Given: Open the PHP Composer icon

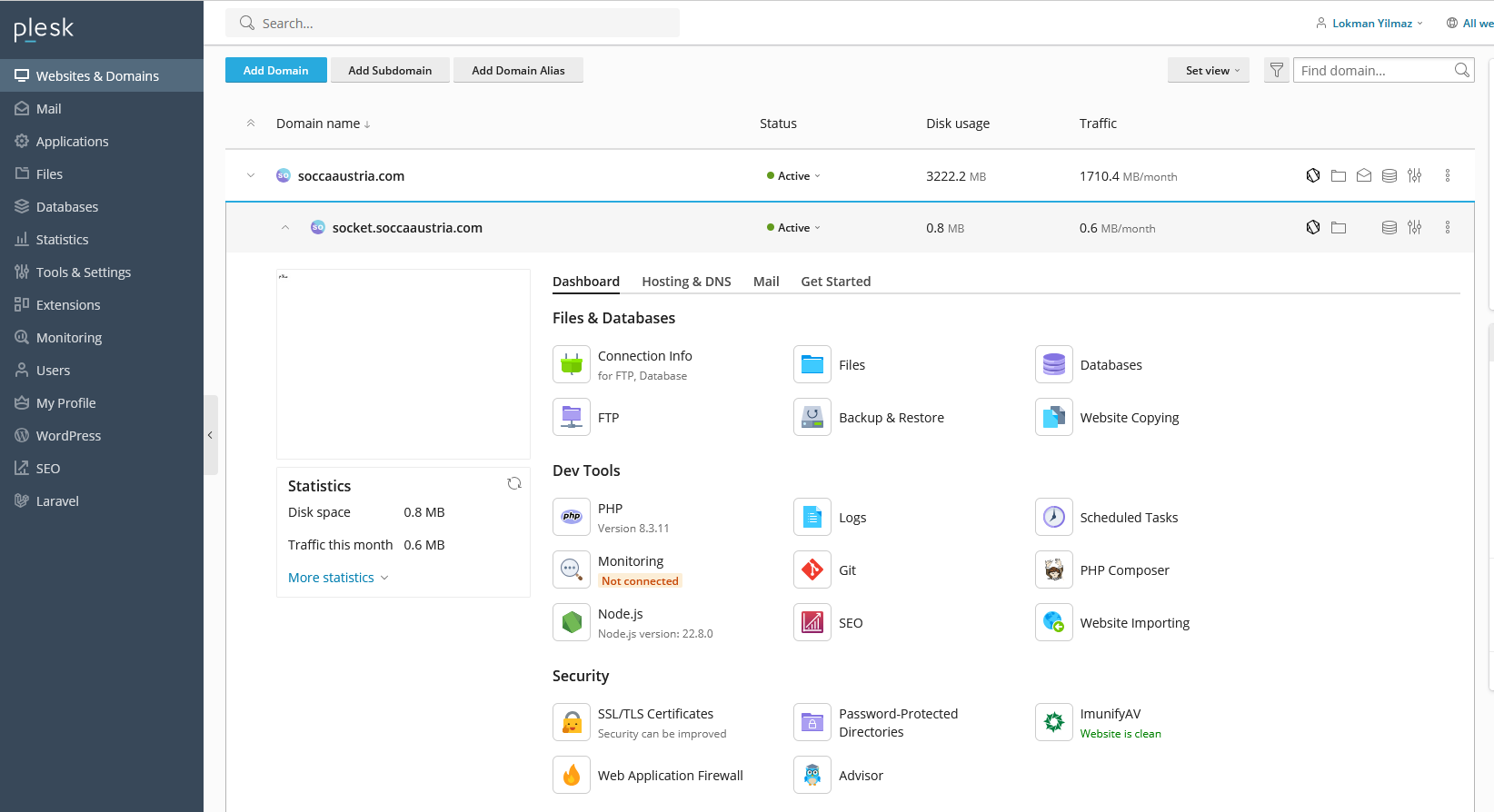Looking at the screenshot, I should point(1054,570).
